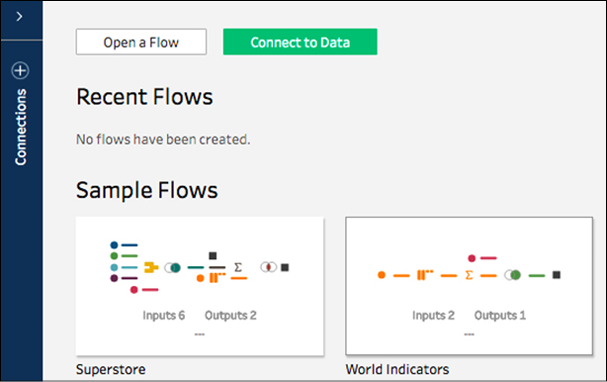
Task: Click the green Connect to Data button
Action: tap(300, 42)
